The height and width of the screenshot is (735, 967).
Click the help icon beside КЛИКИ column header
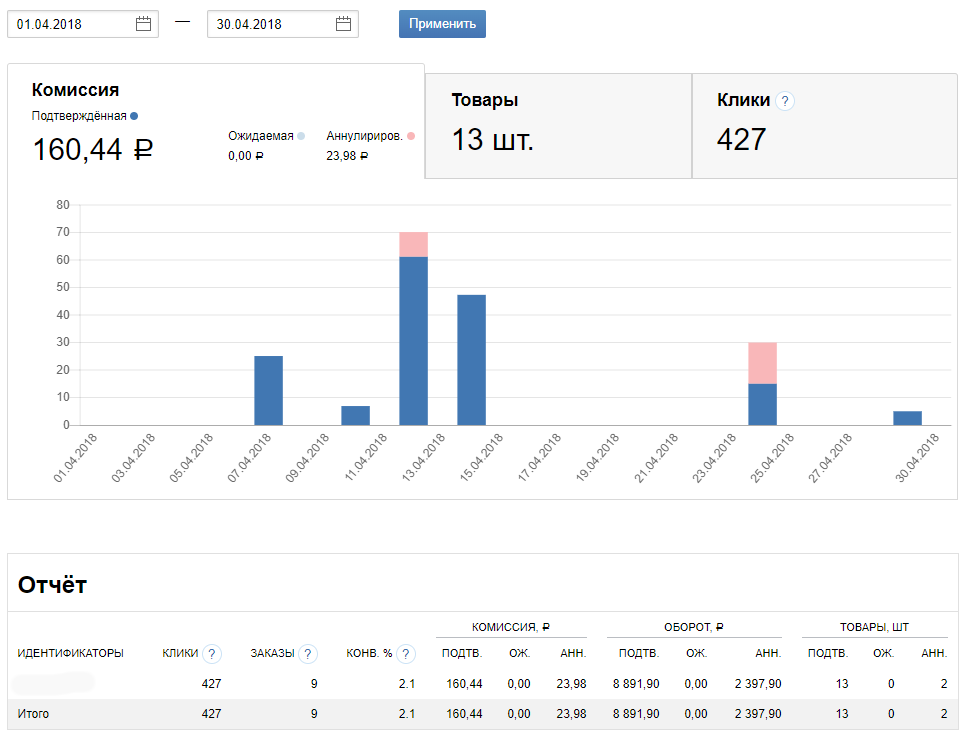pyautogui.click(x=211, y=654)
